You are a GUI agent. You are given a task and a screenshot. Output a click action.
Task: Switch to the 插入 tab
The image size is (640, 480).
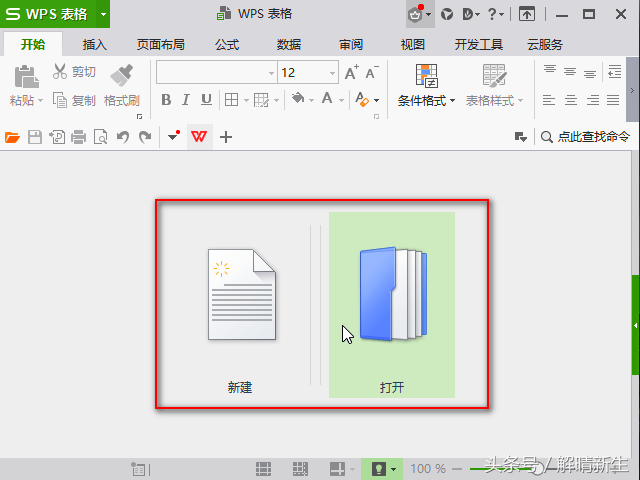coord(95,44)
